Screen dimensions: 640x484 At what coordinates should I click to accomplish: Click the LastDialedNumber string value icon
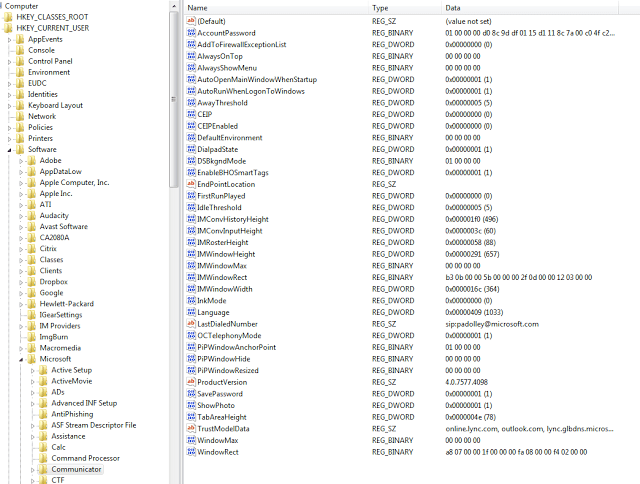click(190, 324)
